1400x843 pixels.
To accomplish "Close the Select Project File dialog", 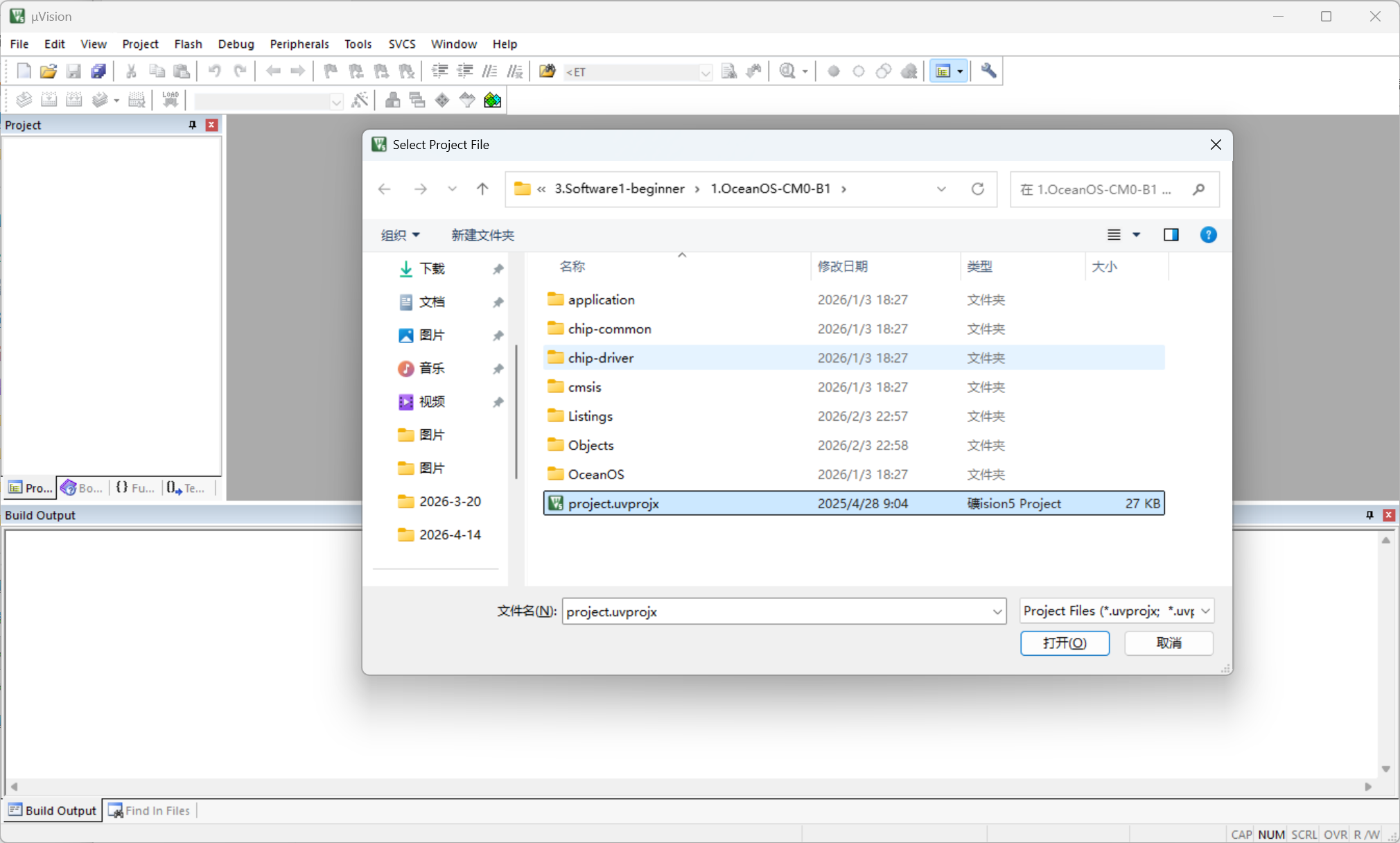I will tap(1216, 144).
